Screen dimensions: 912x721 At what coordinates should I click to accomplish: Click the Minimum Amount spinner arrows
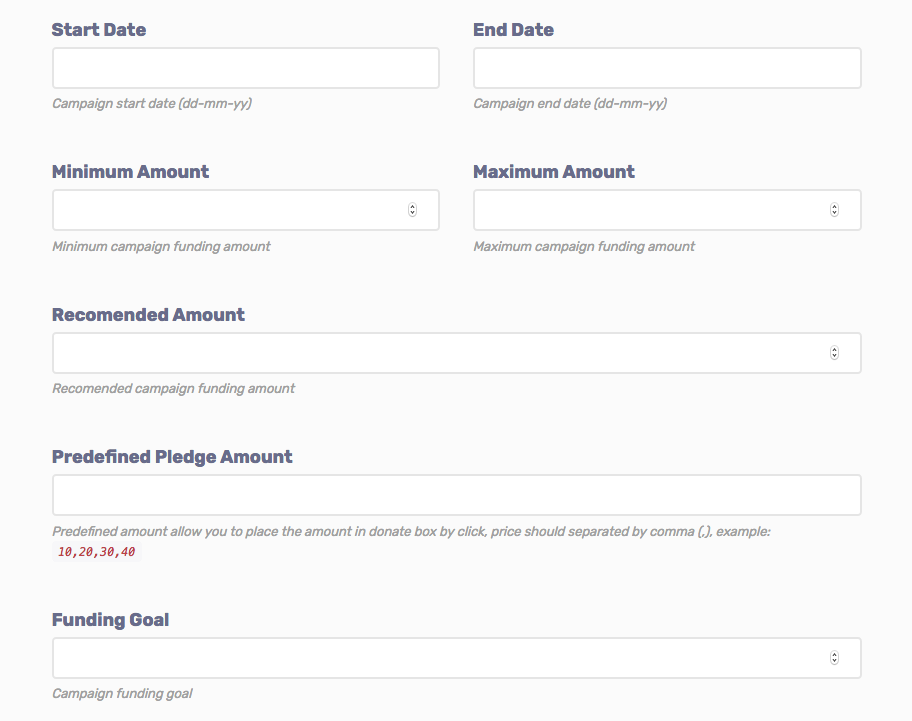click(x=412, y=210)
